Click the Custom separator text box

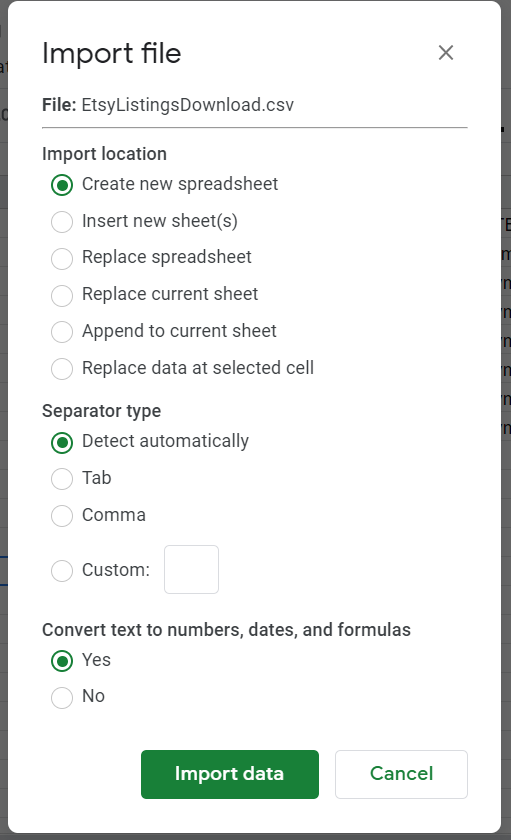191,569
